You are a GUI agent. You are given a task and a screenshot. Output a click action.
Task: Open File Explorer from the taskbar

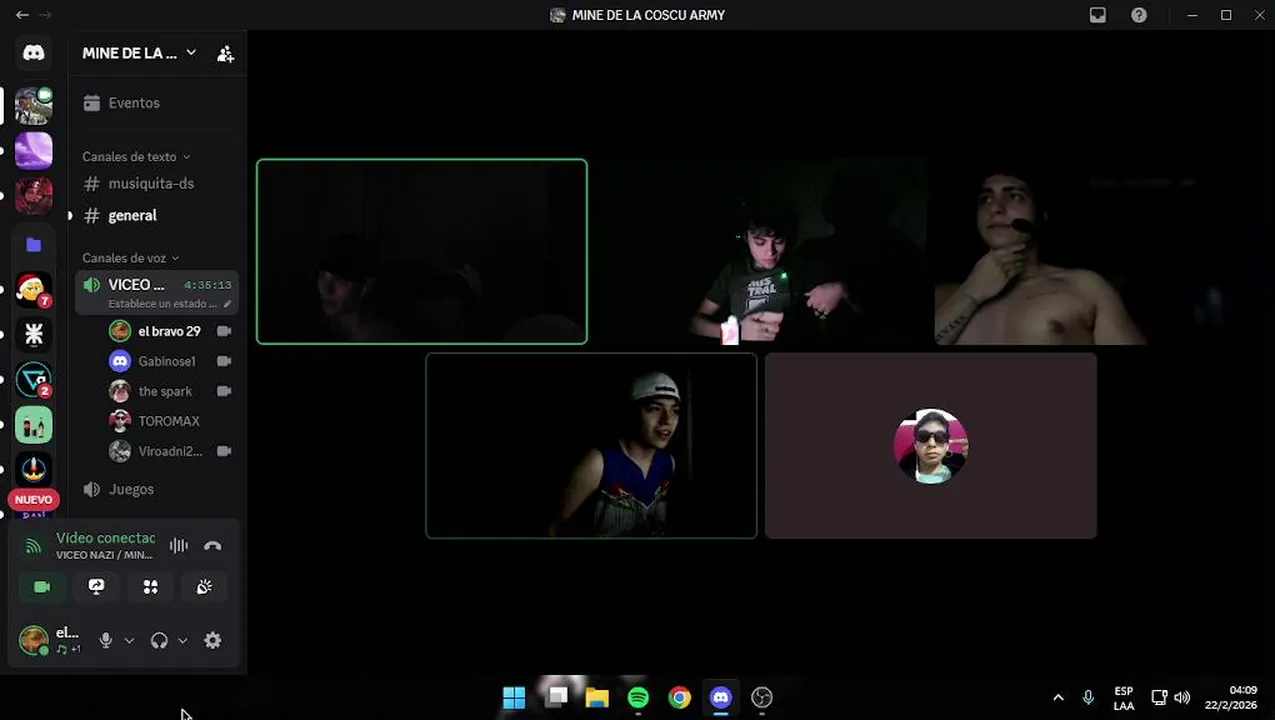click(597, 697)
